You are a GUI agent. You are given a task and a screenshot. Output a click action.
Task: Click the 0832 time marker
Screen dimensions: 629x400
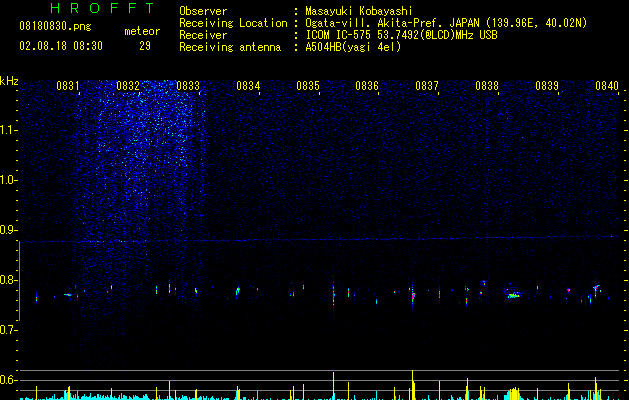(x=128, y=85)
